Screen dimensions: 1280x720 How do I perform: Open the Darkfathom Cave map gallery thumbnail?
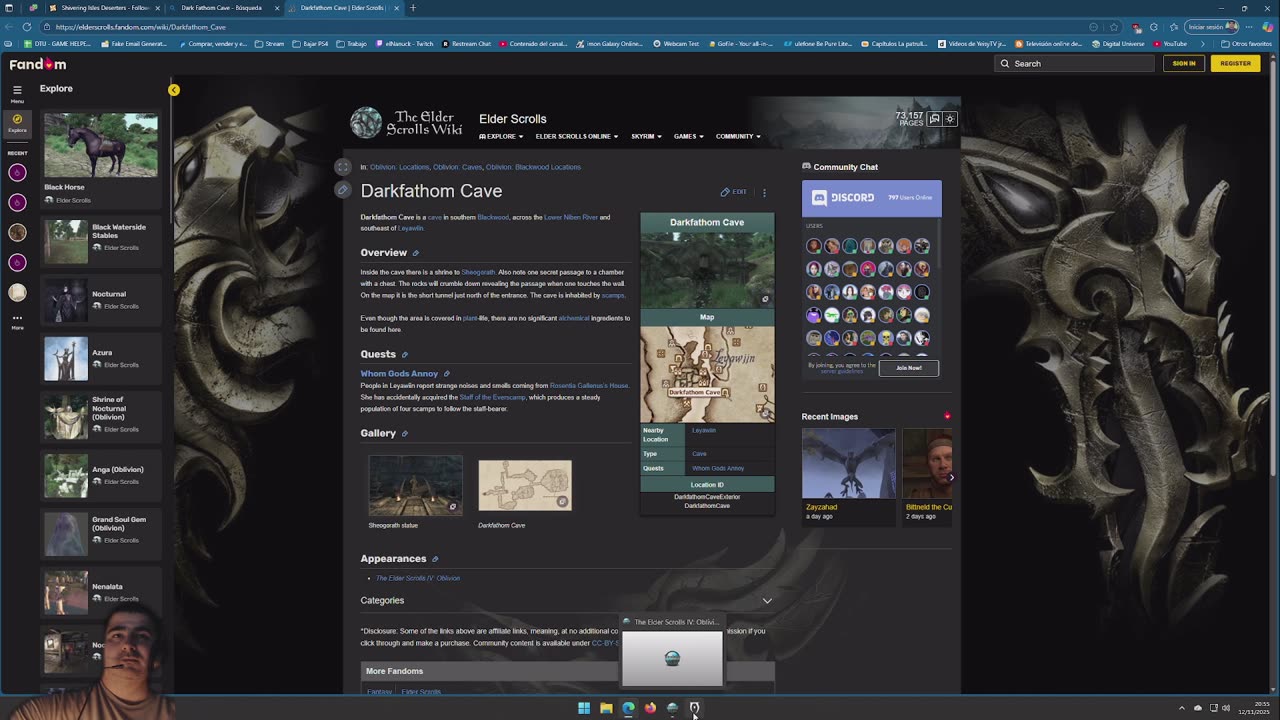click(525, 485)
